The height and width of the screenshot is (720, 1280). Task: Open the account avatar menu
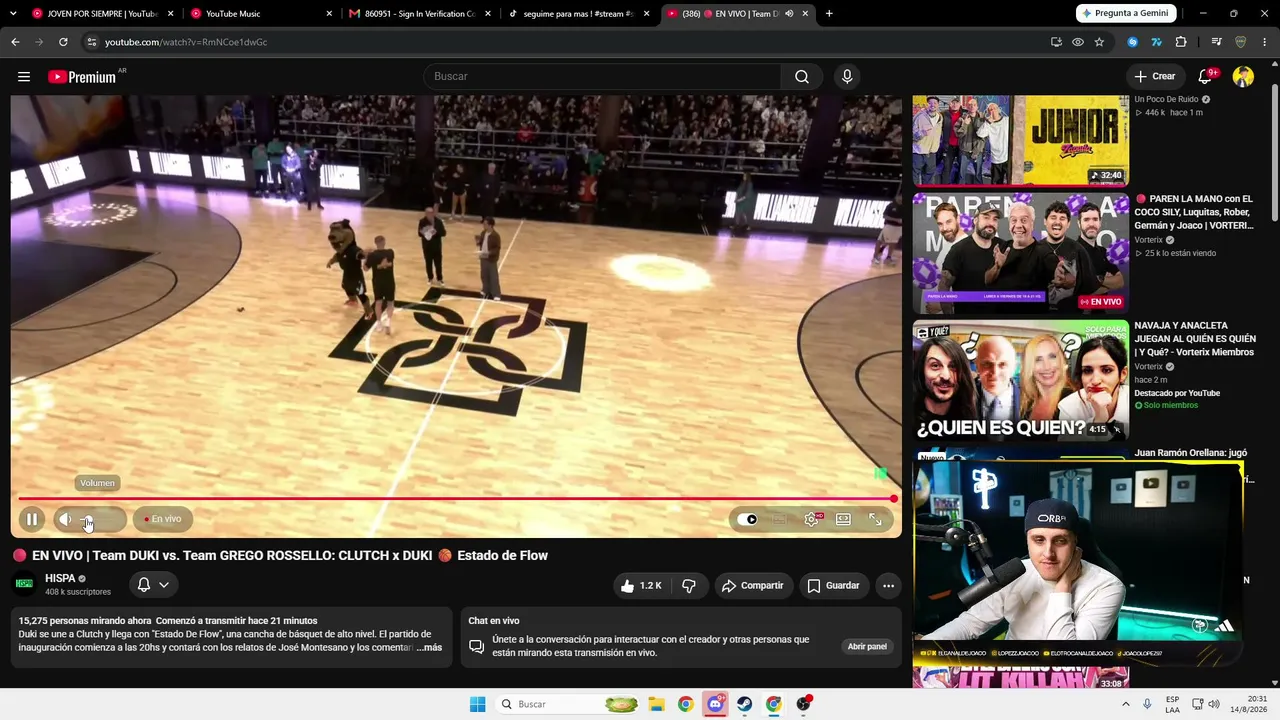pyautogui.click(x=1243, y=77)
